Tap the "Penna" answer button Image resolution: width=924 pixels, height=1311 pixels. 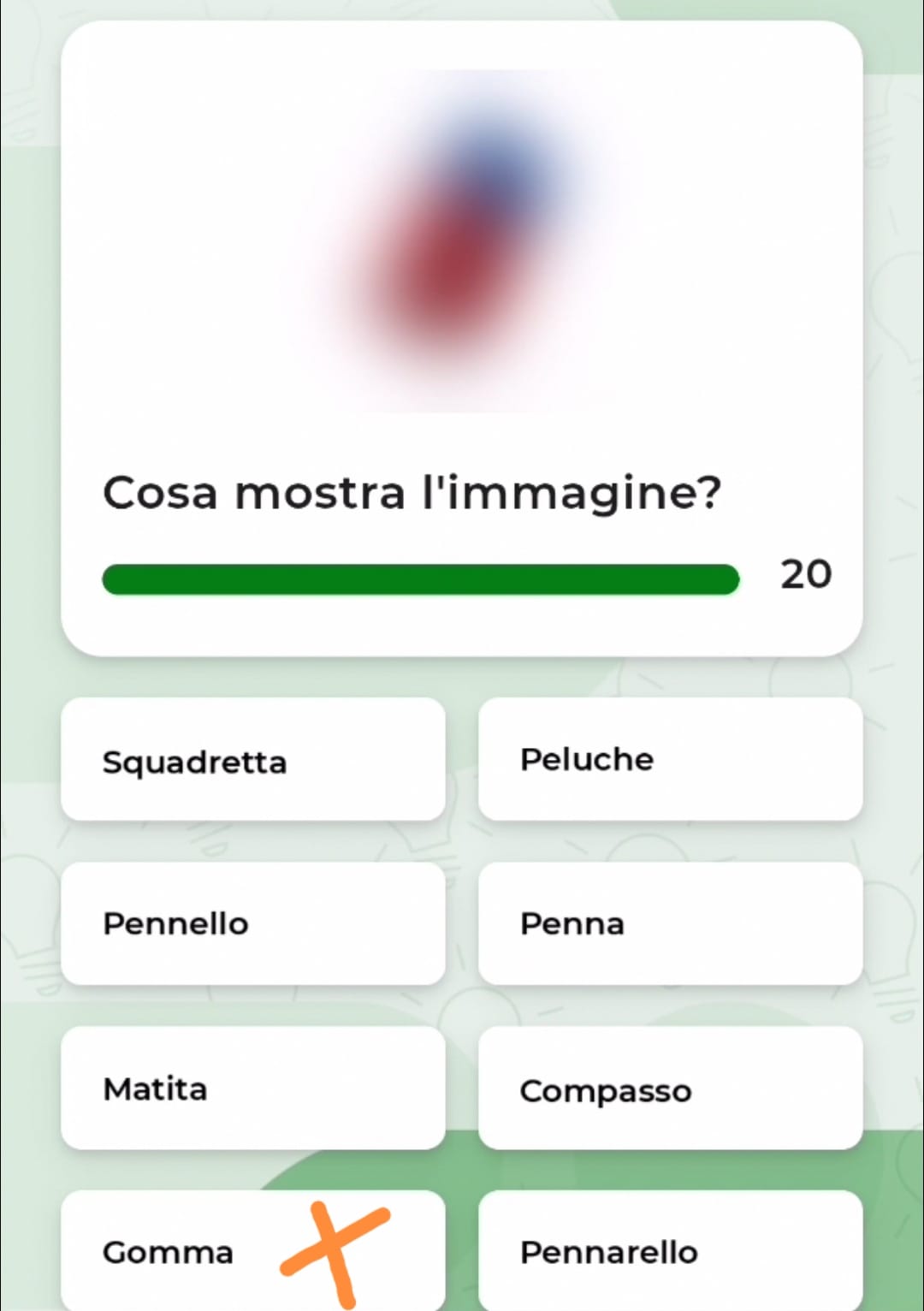(x=670, y=924)
